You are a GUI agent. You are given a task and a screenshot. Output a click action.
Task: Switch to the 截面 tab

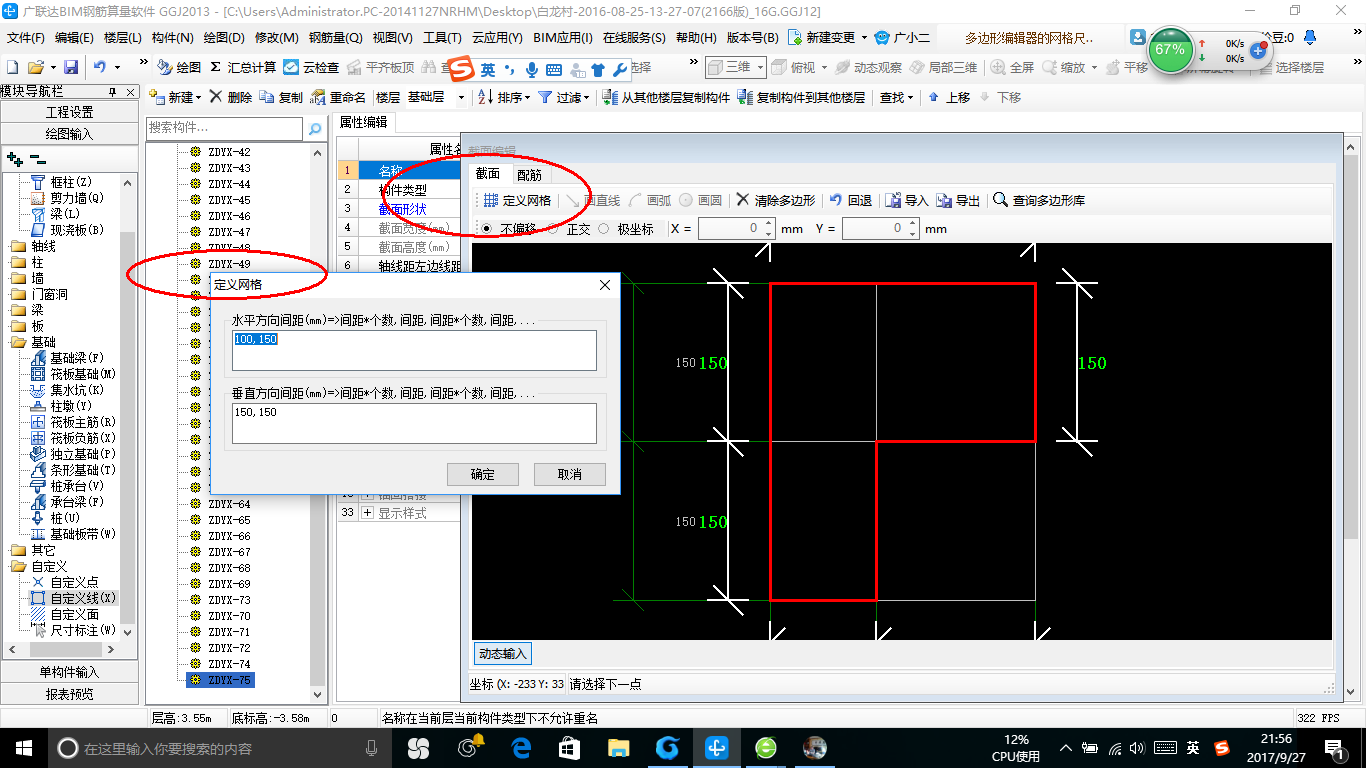tap(488, 173)
